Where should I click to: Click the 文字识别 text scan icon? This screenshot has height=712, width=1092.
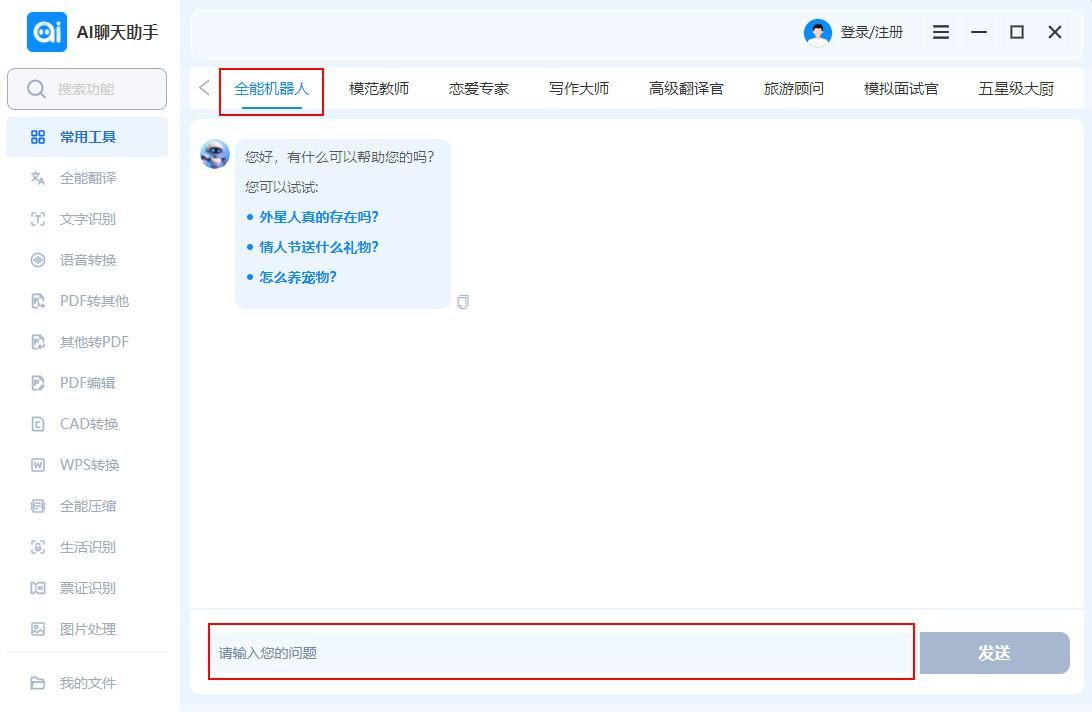coord(38,219)
